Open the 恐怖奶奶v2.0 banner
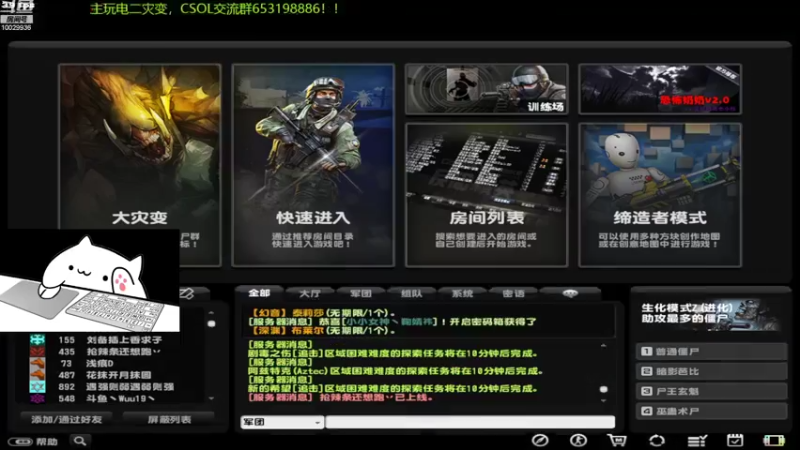The image size is (800, 450). [x=660, y=89]
